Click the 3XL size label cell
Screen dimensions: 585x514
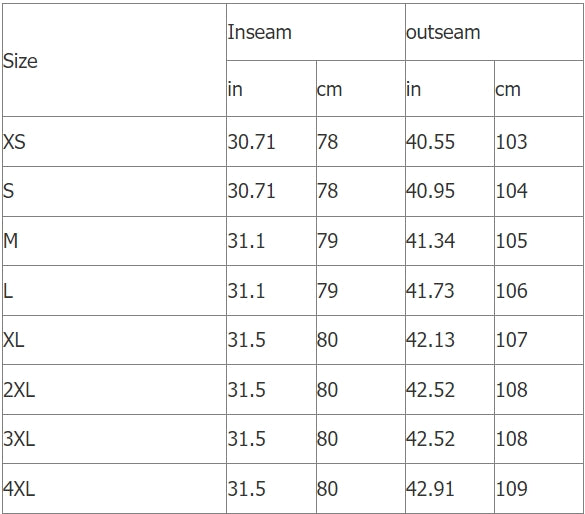(x=114, y=439)
